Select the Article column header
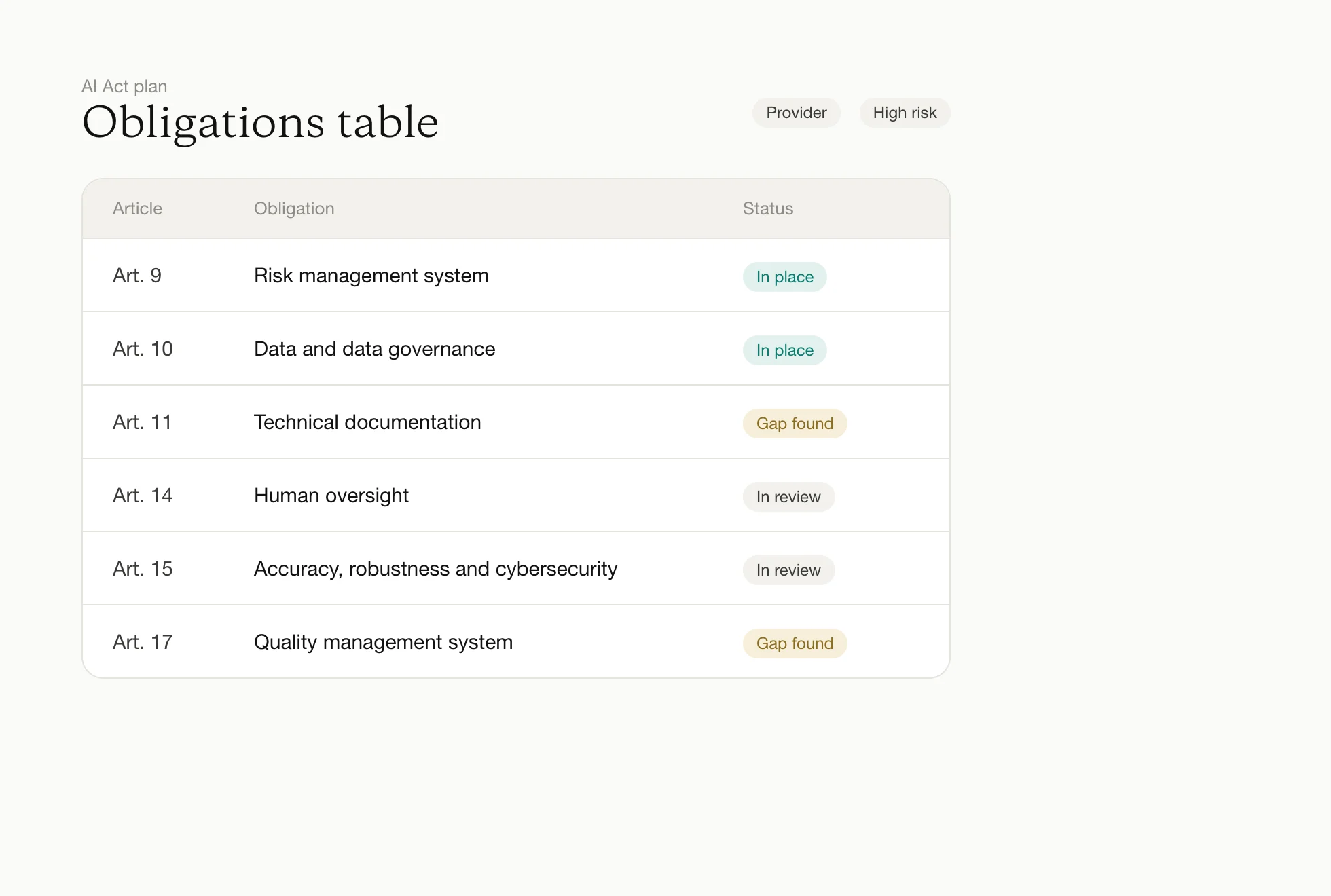 tap(137, 208)
